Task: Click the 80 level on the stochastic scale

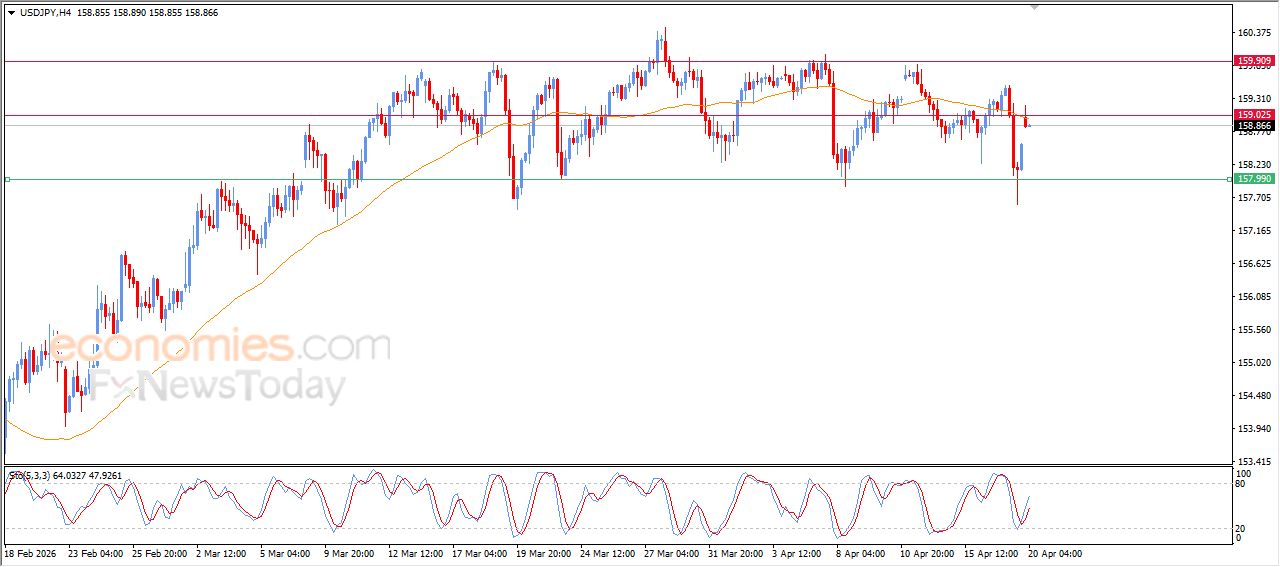Action: point(1242,484)
